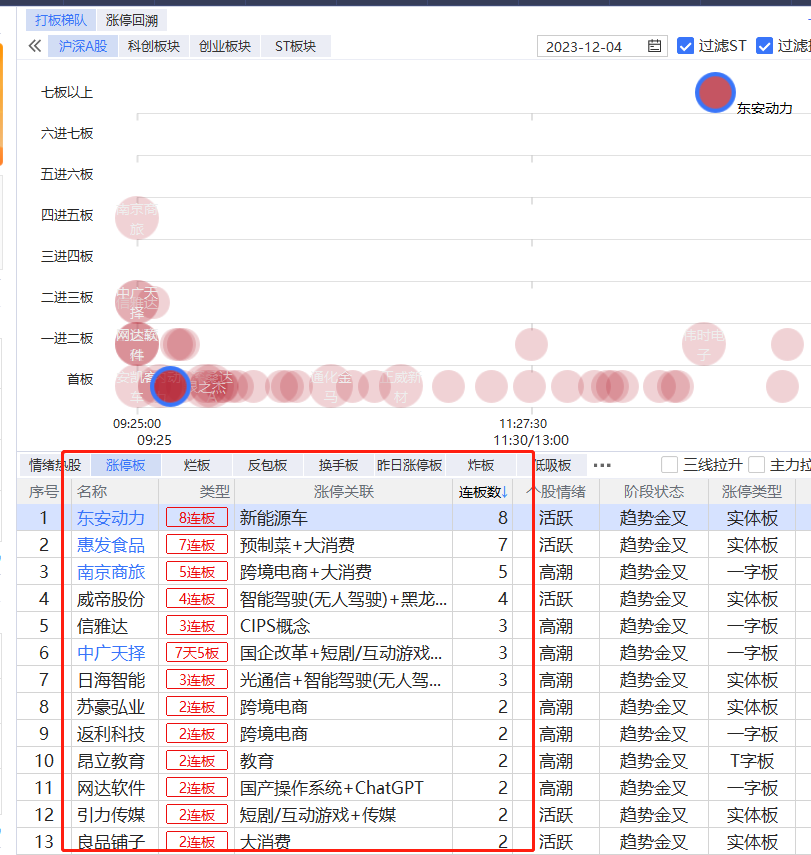Enable the 主力拉 checkbox
Viewport: 811px width, 855px height.
coord(756,465)
